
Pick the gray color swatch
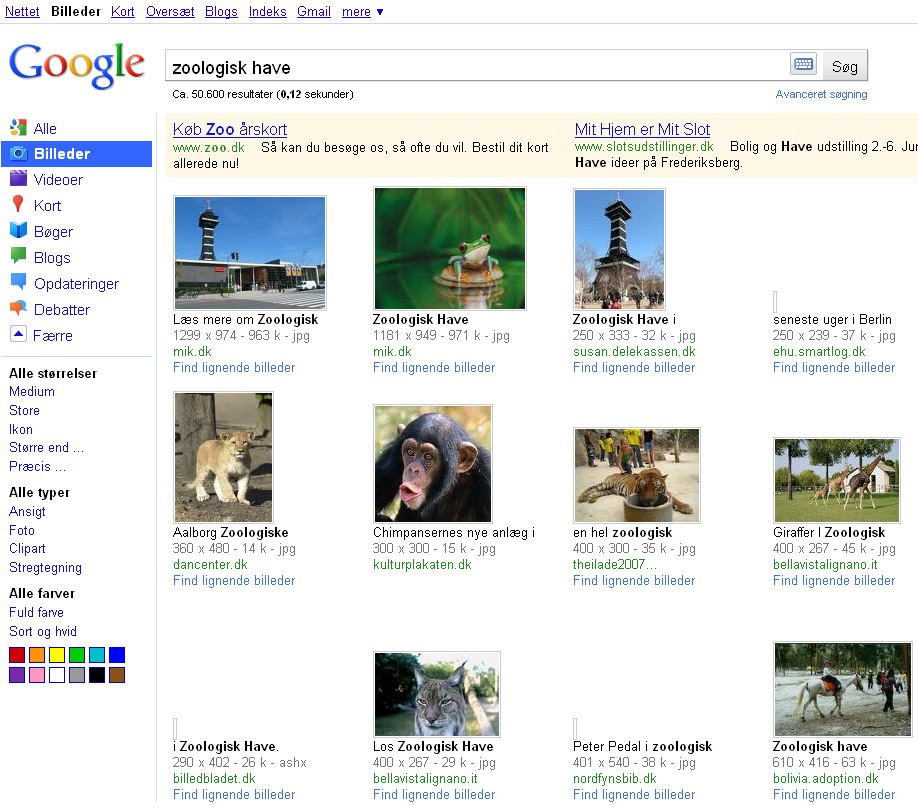coord(77,675)
